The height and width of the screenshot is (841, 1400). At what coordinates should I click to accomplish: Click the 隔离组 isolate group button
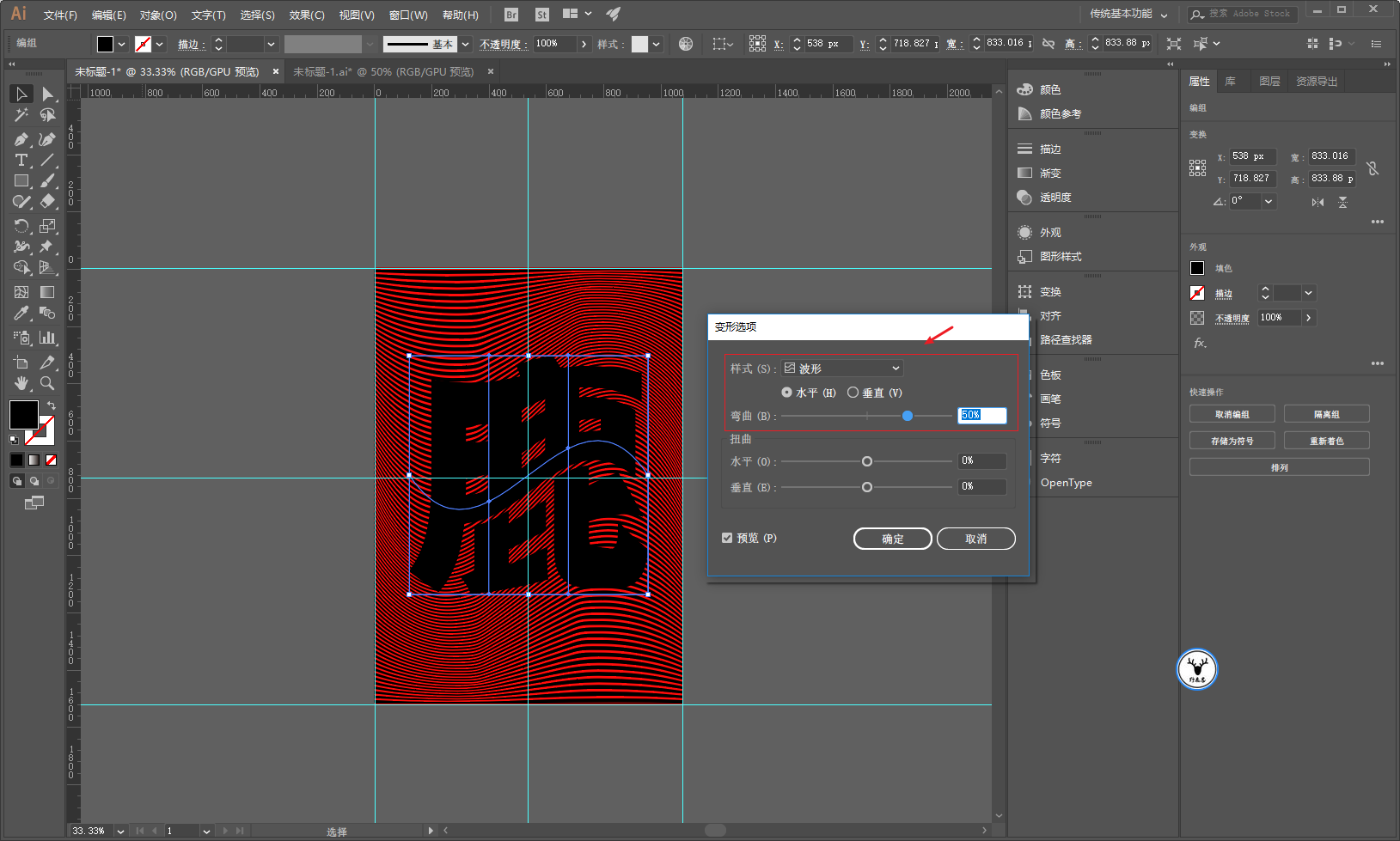point(1326,414)
